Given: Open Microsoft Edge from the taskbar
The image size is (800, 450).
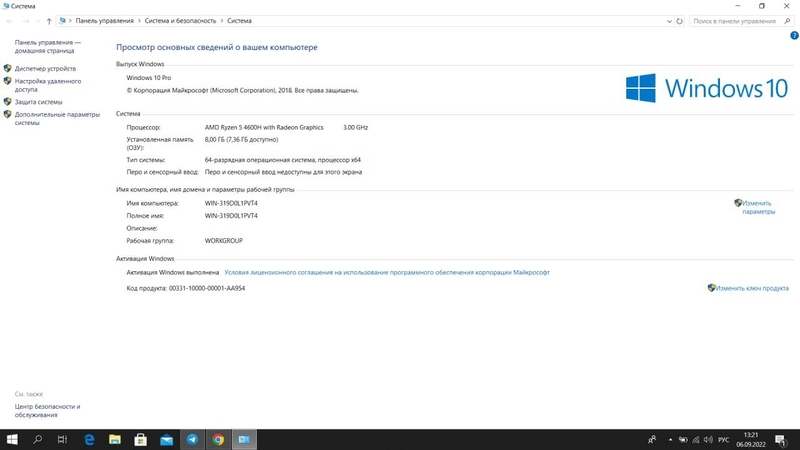Looking at the screenshot, I should 88,439.
